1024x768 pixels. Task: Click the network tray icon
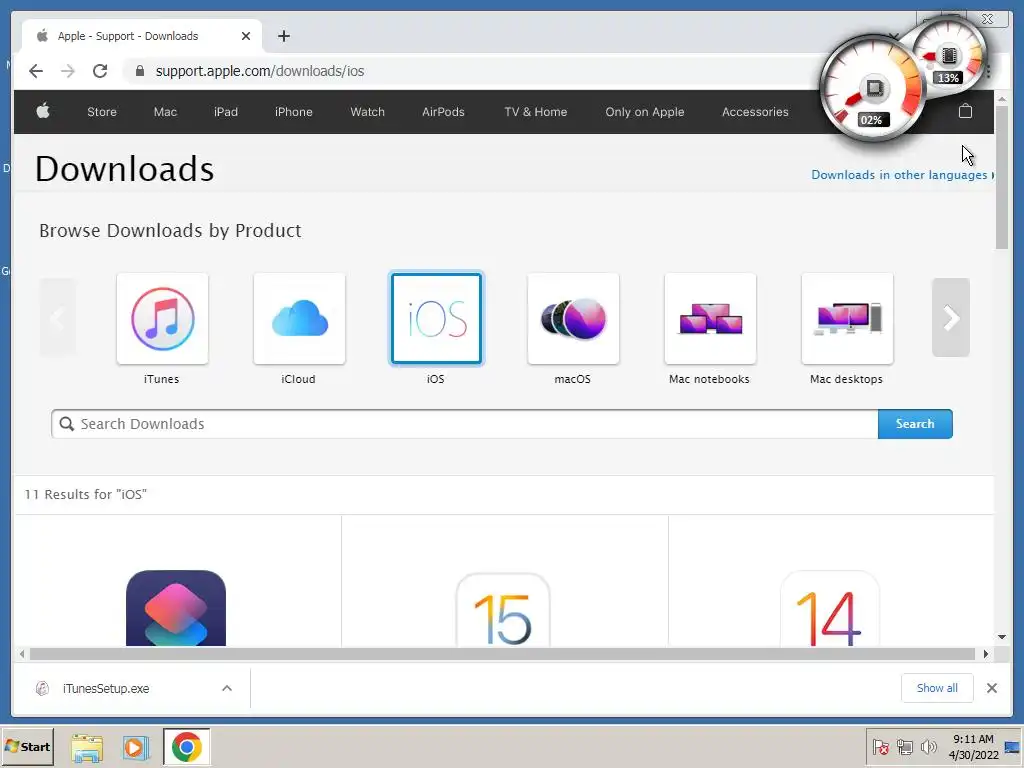[904, 746]
